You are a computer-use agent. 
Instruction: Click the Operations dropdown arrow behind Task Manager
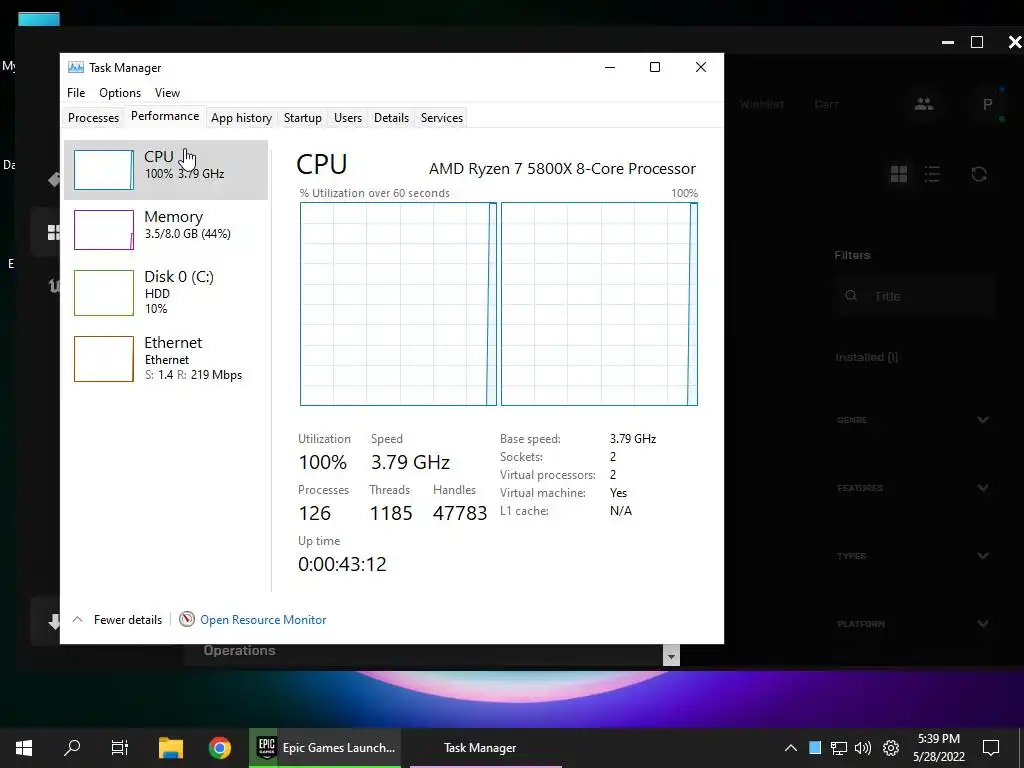(671, 655)
